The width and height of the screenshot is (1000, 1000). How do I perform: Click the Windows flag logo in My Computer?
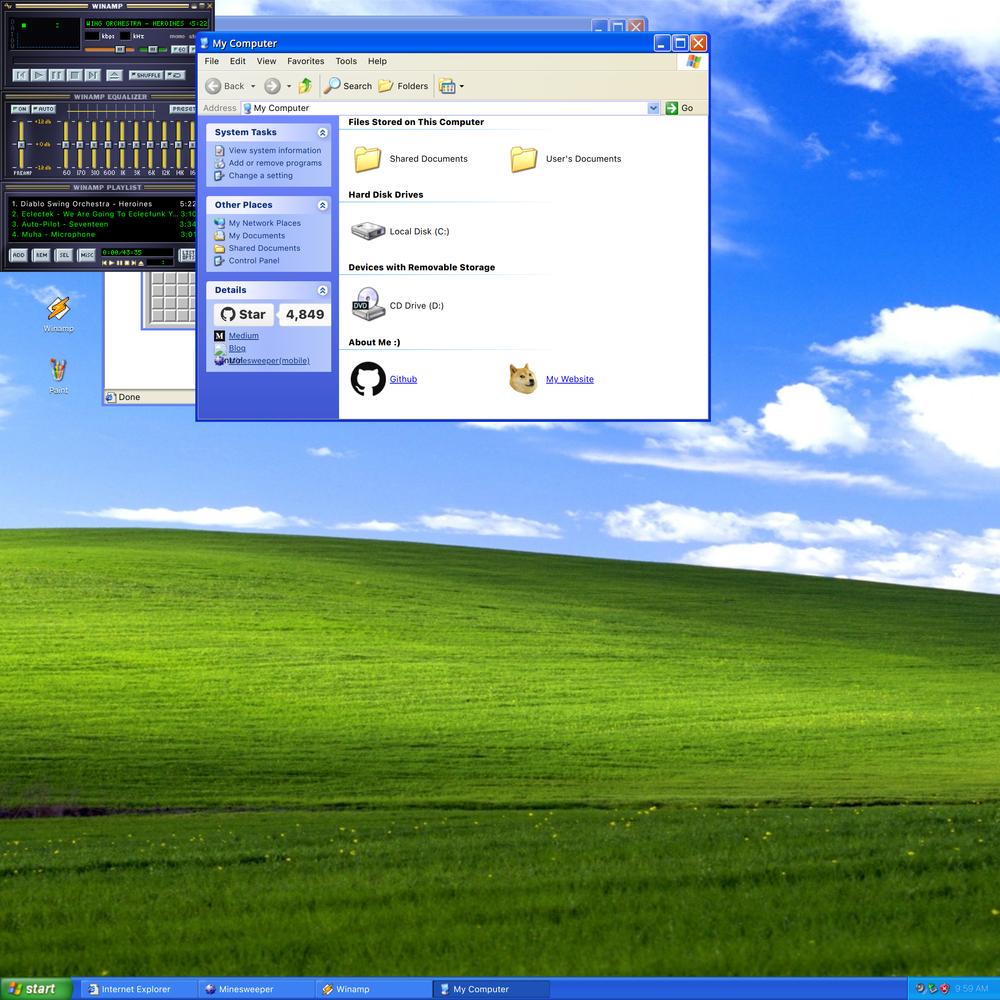(693, 61)
